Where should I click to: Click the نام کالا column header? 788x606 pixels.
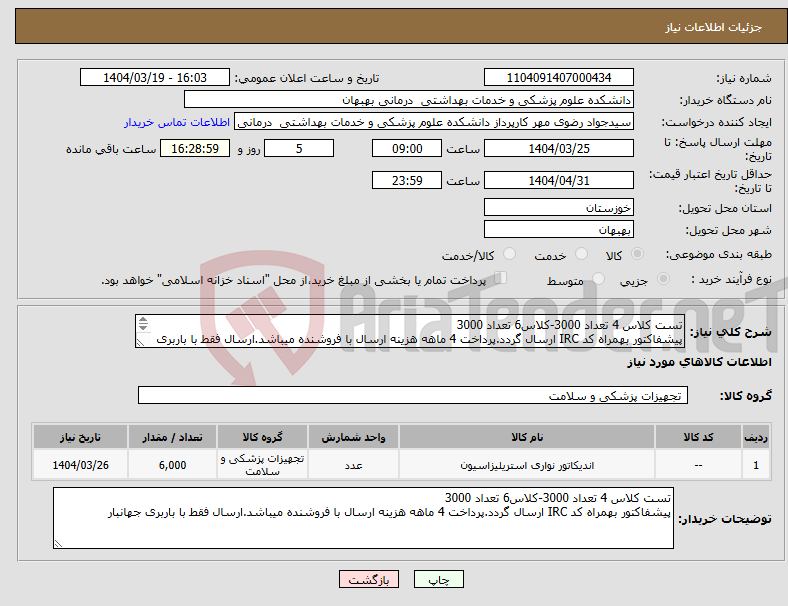(527, 437)
